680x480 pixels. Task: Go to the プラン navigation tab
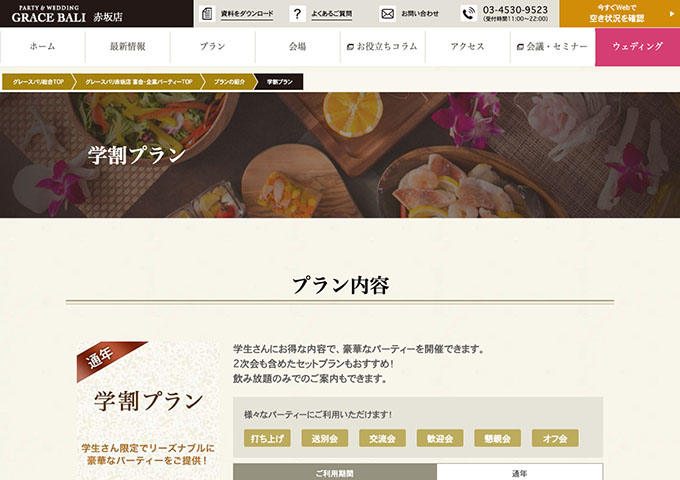point(212,46)
